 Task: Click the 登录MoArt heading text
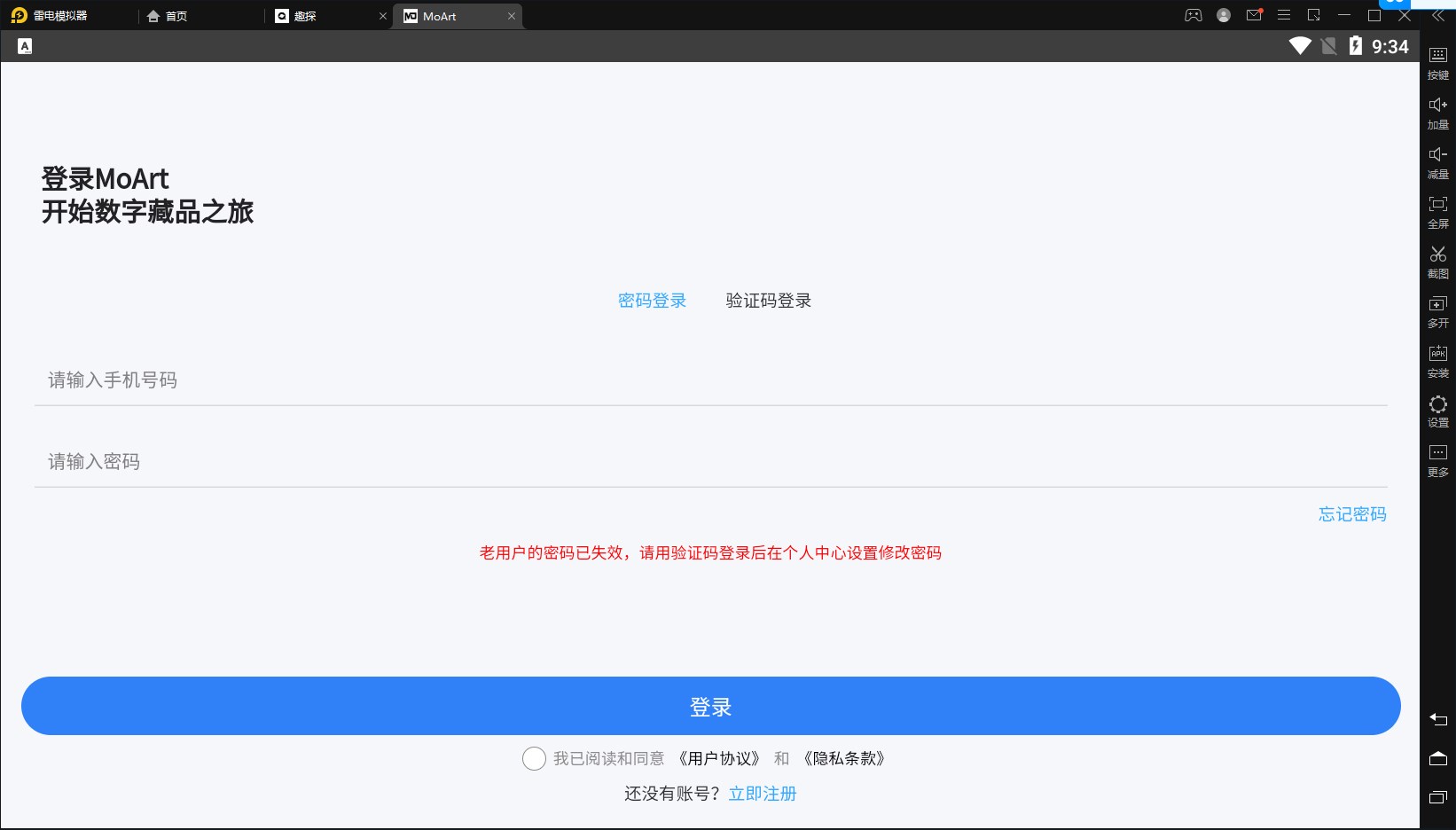[x=105, y=179]
